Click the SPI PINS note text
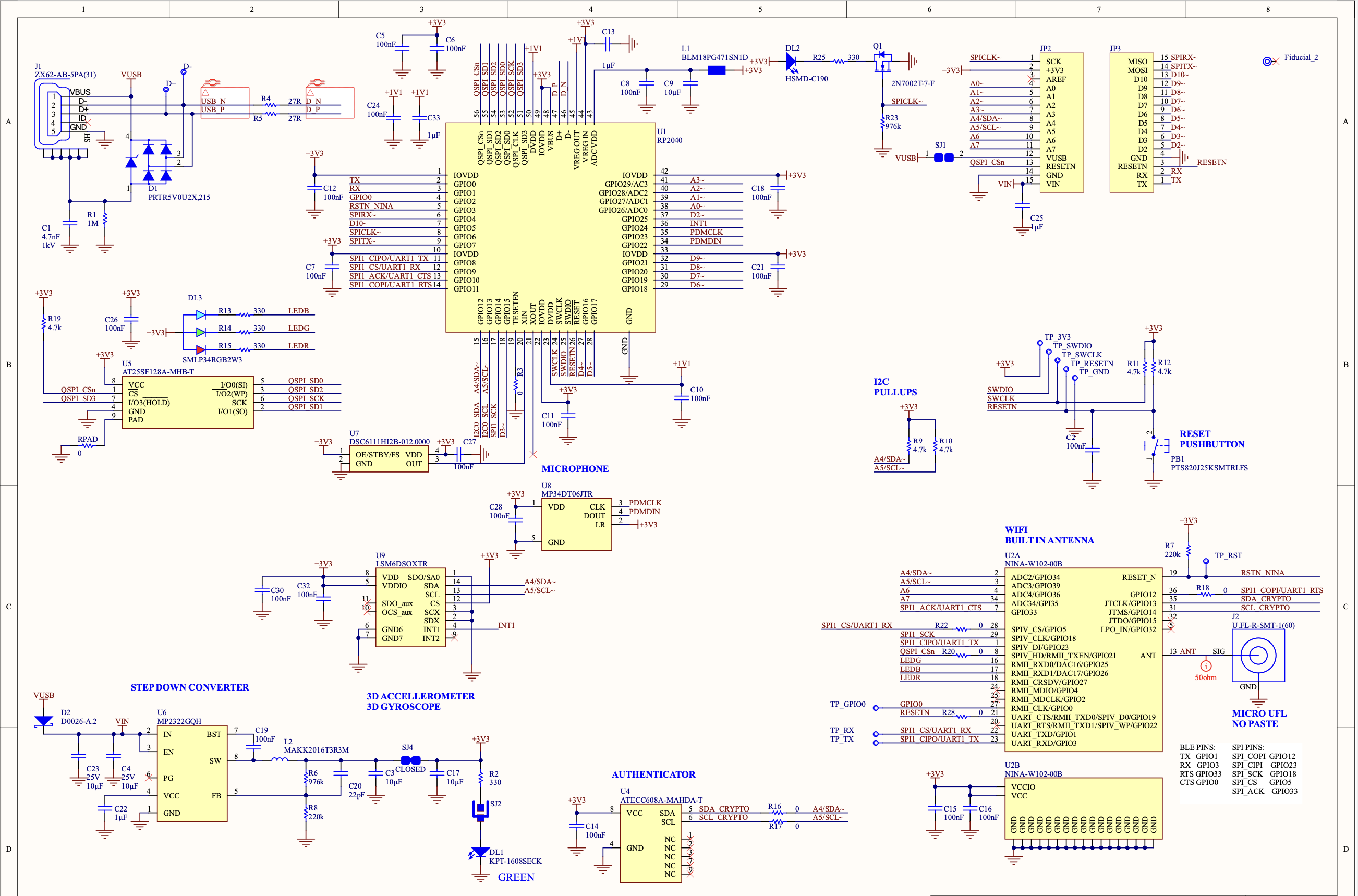This screenshot has height=896, width=1358. [x=1266, y=770]
